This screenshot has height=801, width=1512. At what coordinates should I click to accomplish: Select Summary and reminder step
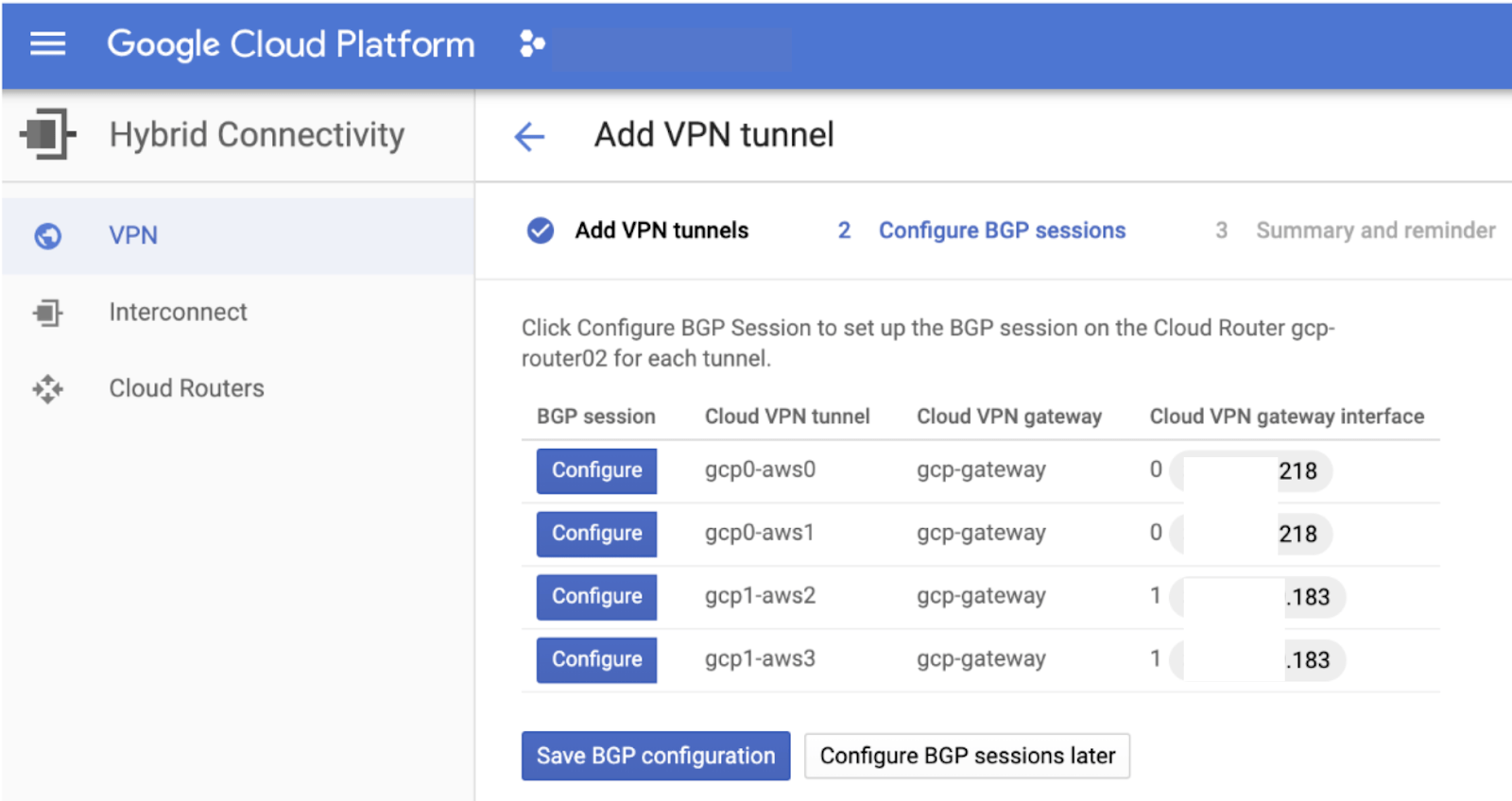coord(1375,230)
